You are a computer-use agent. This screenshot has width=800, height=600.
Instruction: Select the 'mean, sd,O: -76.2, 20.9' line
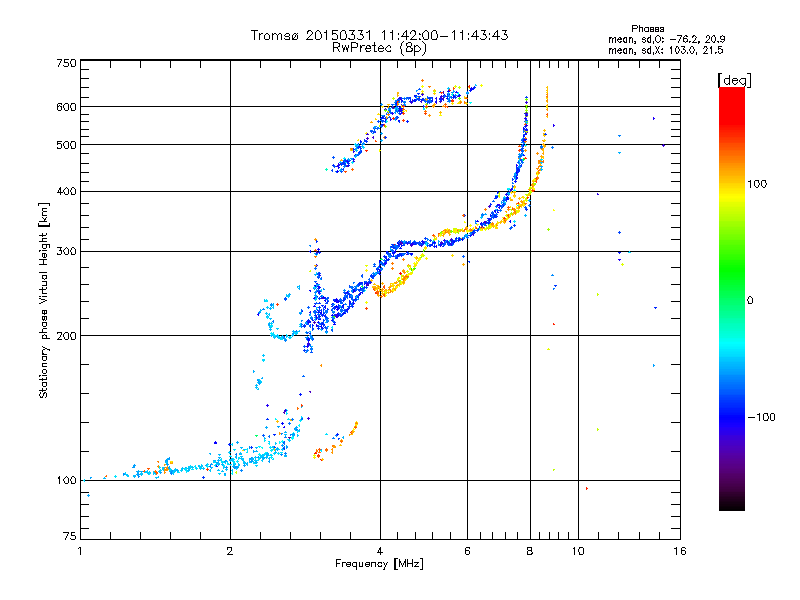coord(667,39)
